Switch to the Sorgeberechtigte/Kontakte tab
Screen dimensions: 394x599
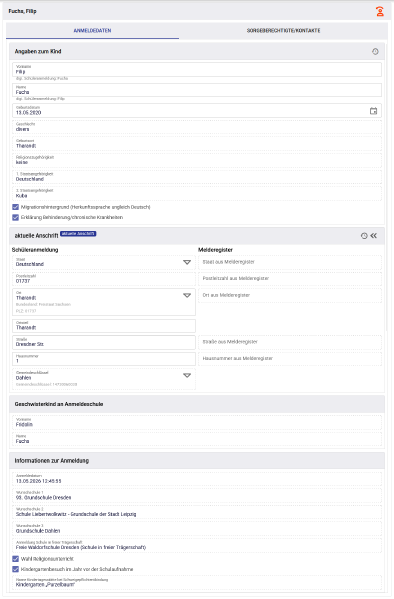coord(284,31)
